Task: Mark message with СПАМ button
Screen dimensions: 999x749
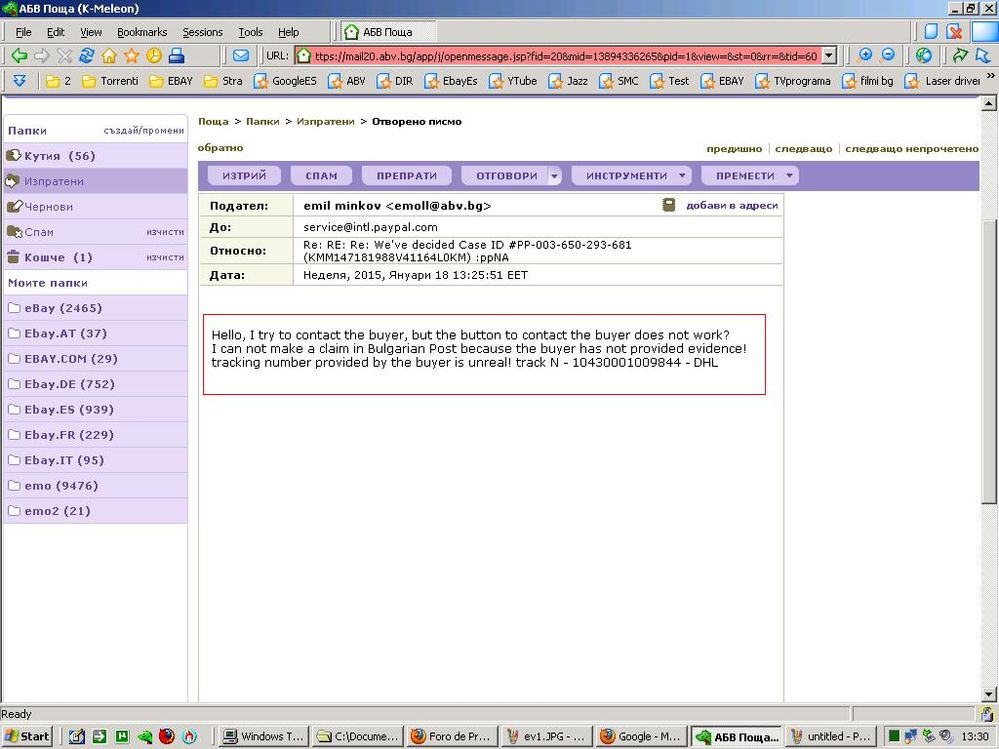Action: (x=321, y=176)
